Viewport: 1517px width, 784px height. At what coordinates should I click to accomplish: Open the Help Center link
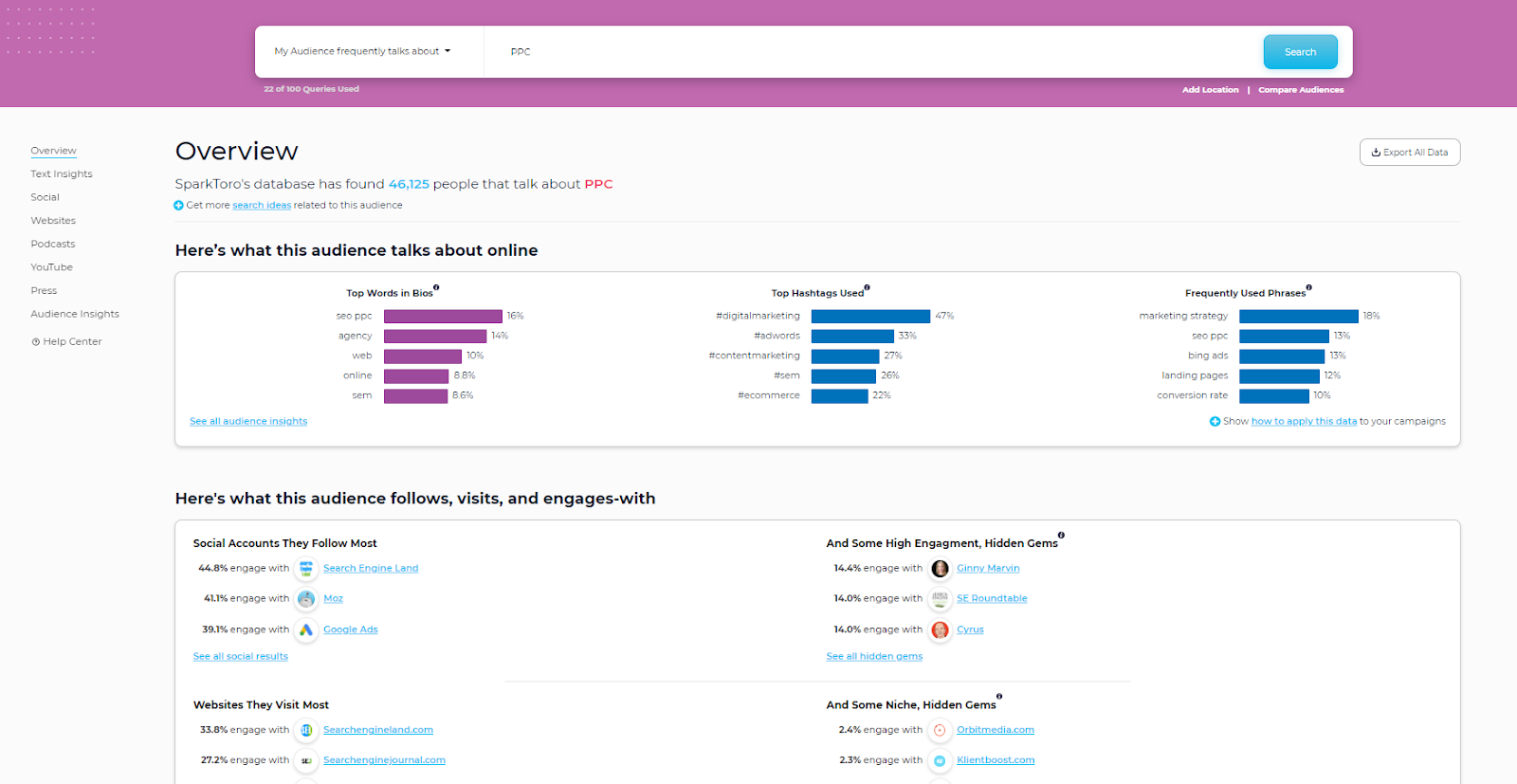(66, 342)
